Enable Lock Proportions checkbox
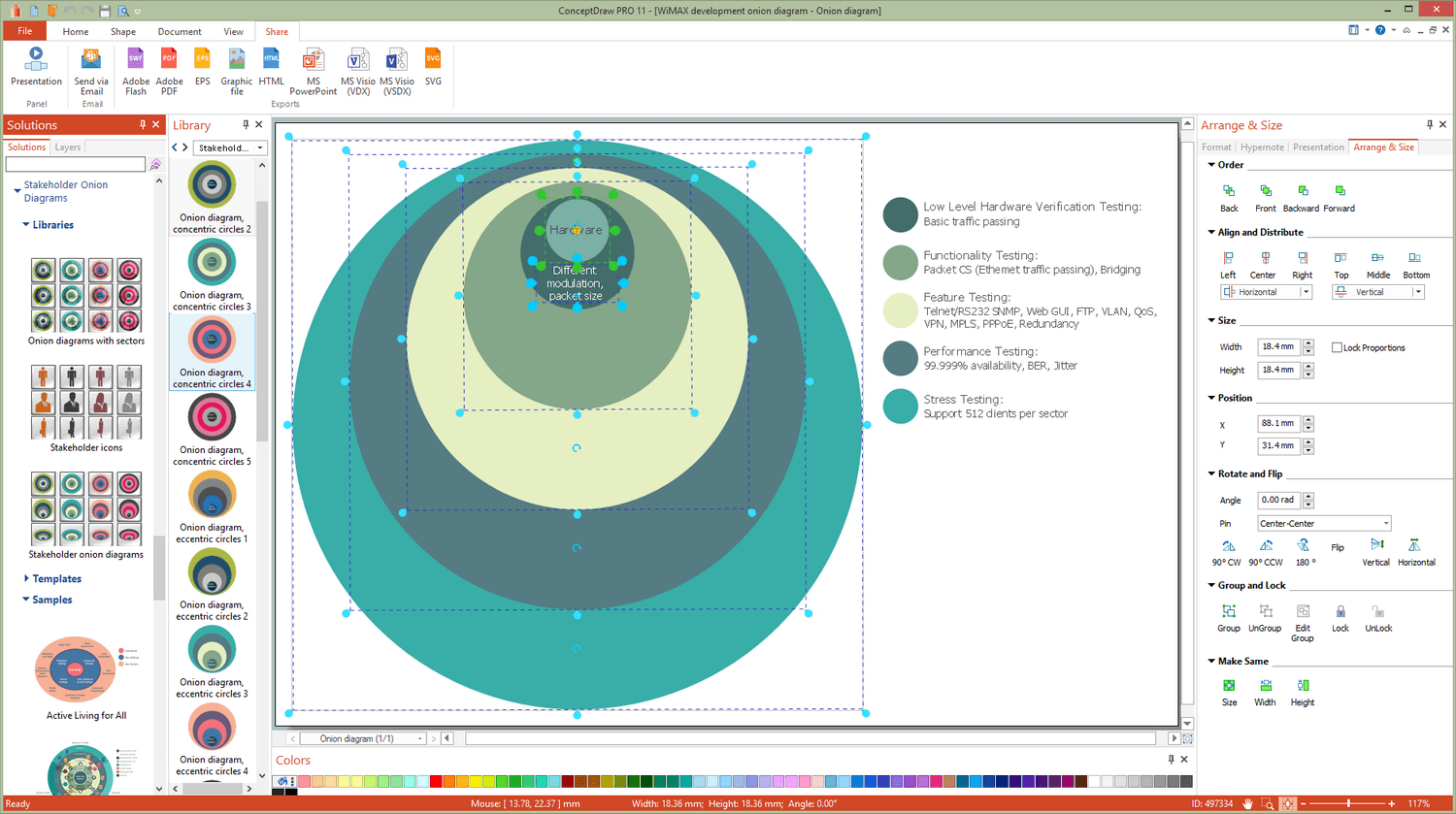 [x=1337, y=347]
